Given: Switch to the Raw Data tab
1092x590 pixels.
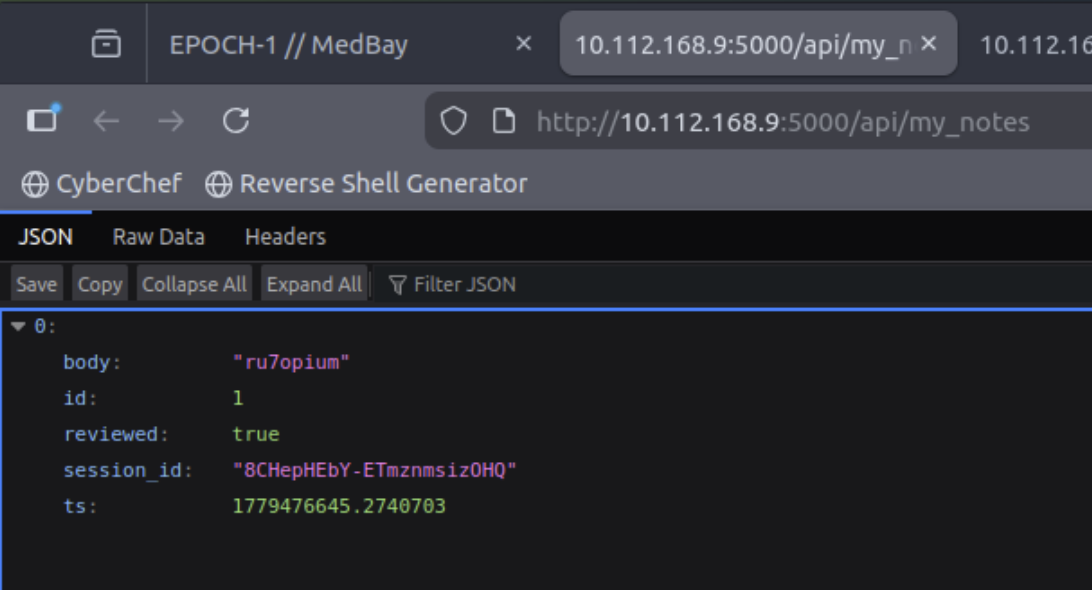Looking at the screenshot, I should pos(159,237).
